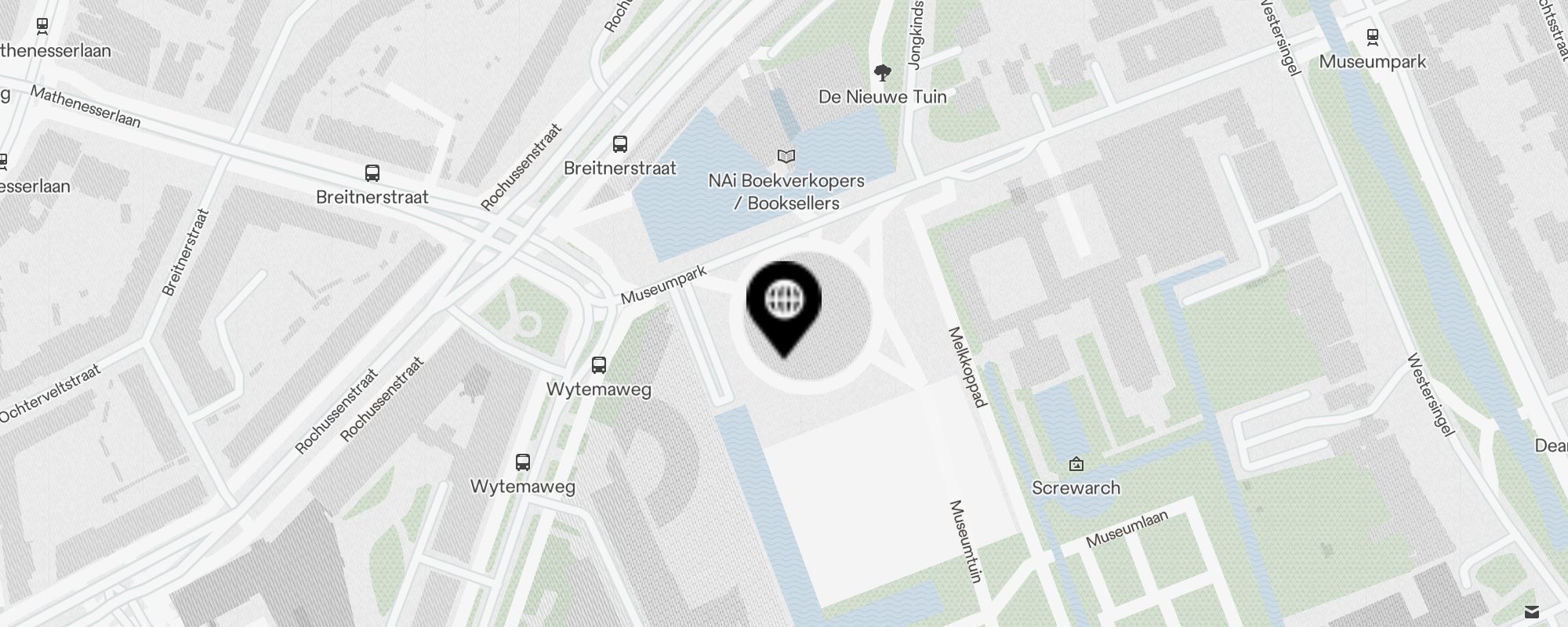Click the Mathenesserlaan tram stop icon

point(42,26)
